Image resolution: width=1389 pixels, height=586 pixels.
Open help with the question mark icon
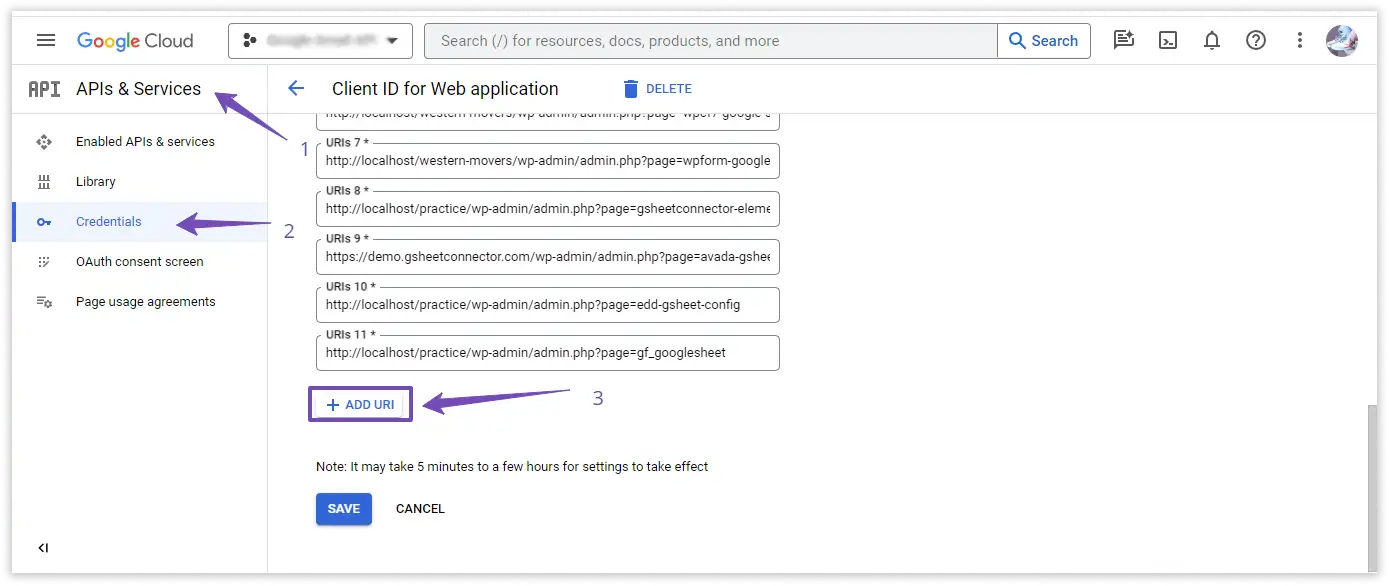(x=1256, y=40)
